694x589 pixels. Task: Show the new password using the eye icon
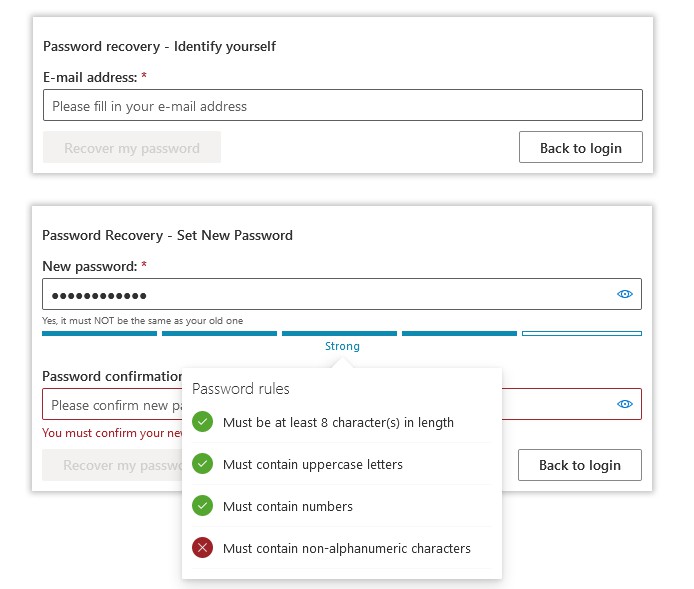tap(625, 294)
